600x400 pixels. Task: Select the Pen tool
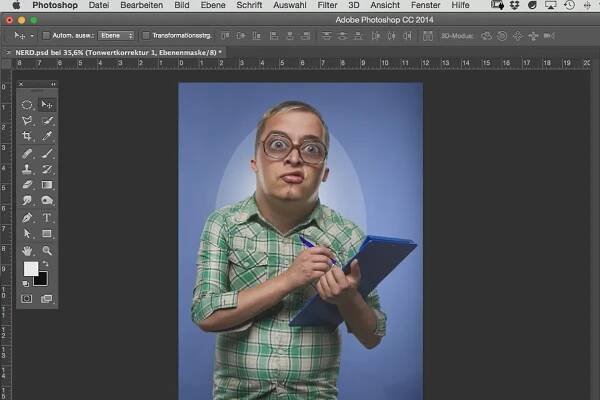[27, 217]
